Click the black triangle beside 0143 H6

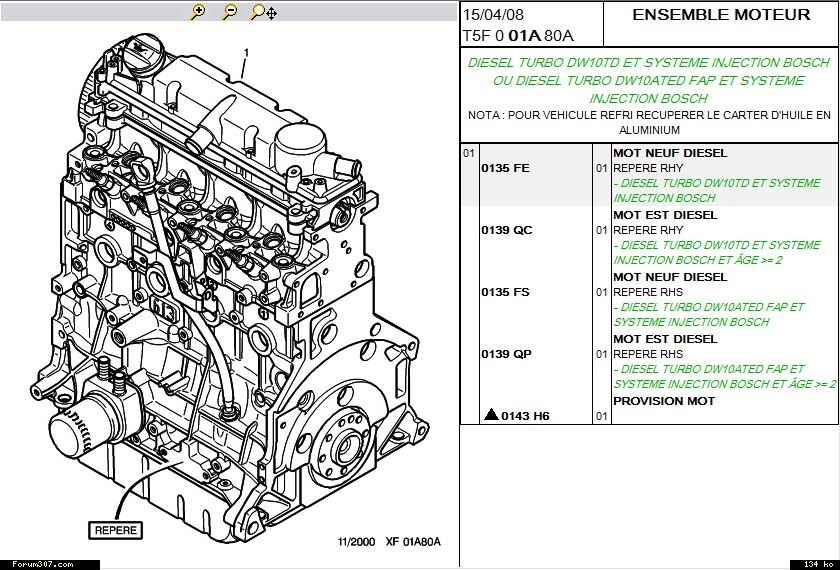click(x=490, y=415)
